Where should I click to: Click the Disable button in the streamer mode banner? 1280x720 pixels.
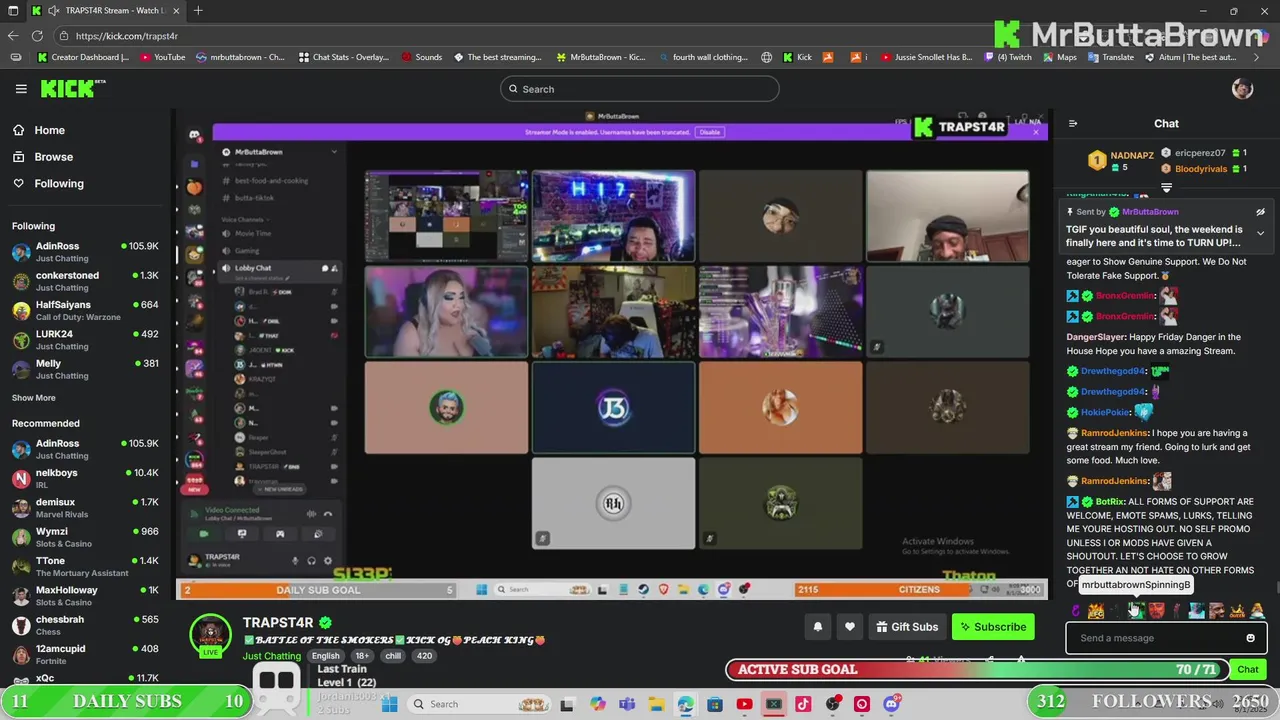pos(709,132)
